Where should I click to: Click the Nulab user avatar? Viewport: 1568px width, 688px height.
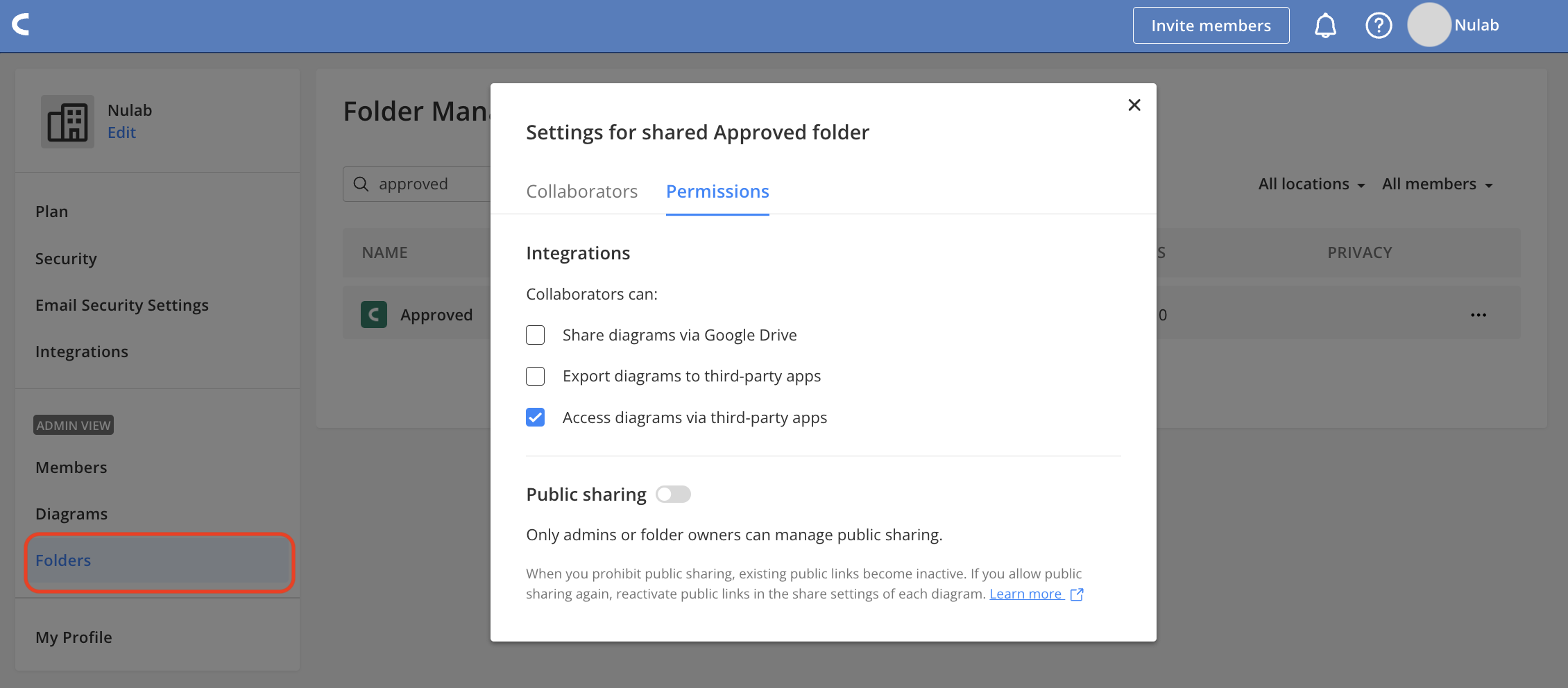(1429, 25)
